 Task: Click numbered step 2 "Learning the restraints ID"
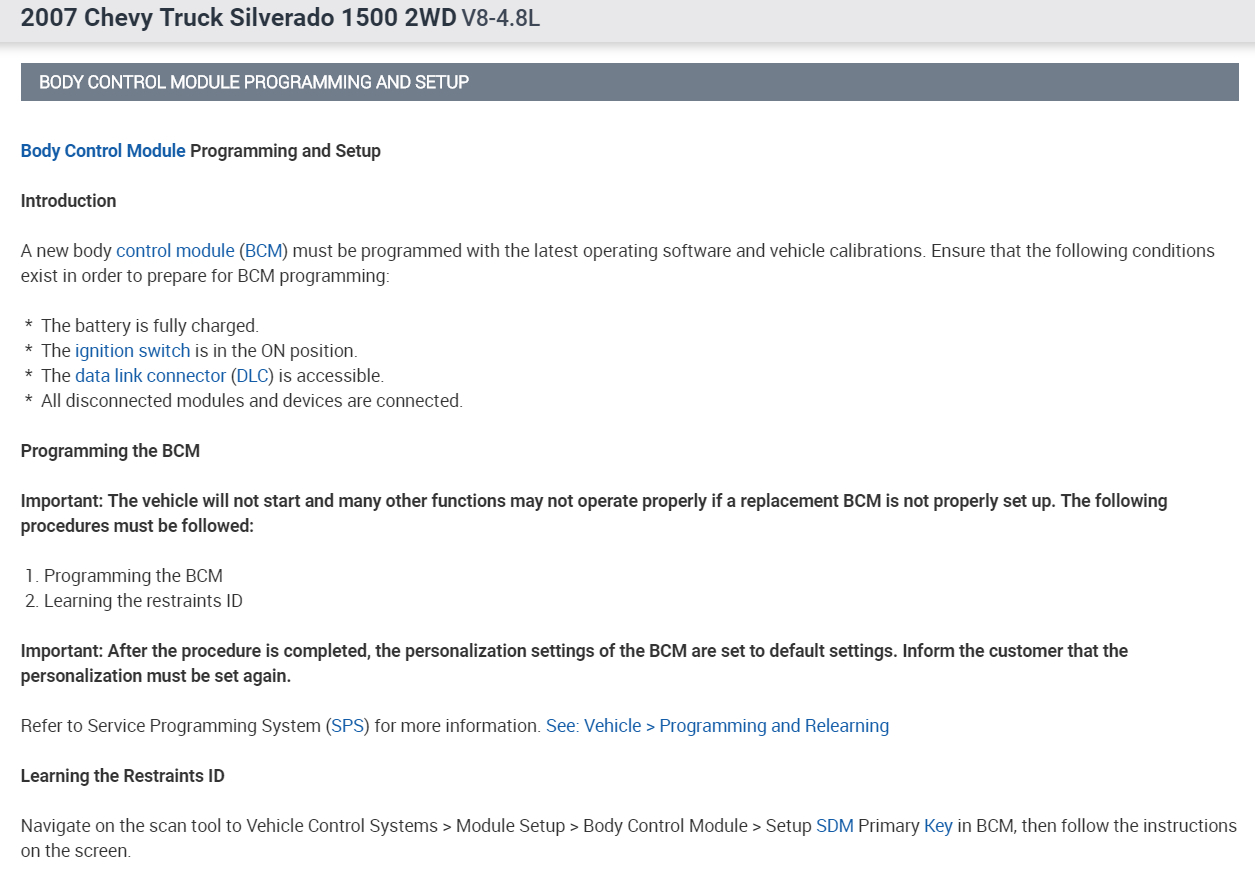143,601
